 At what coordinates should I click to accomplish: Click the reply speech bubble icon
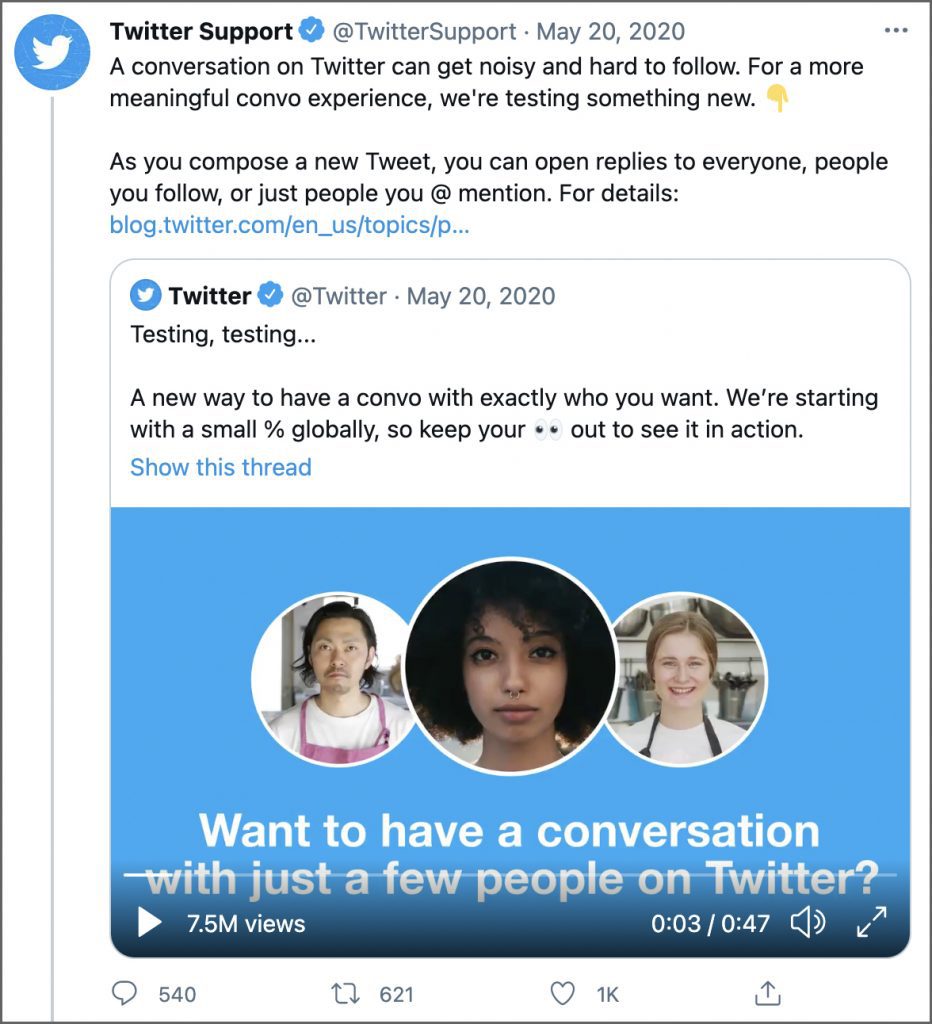tap(124, 993)
